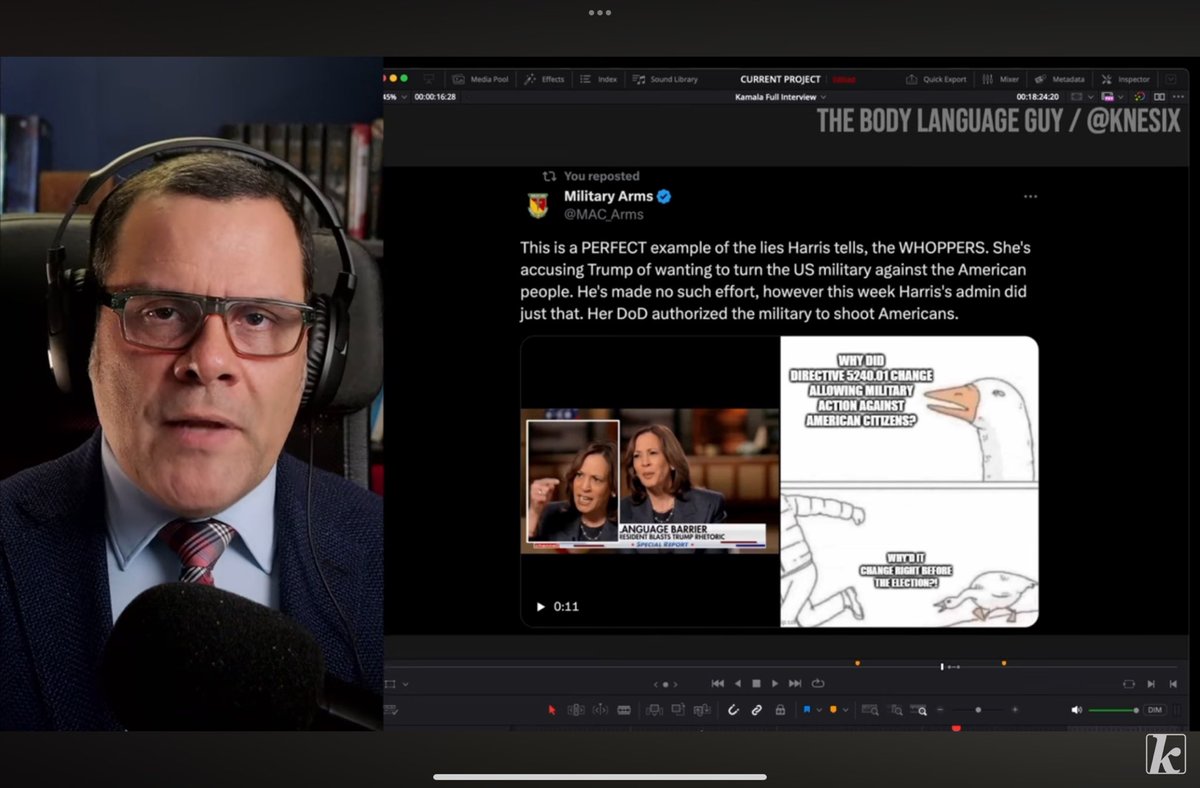This screenshot has width=1200, height=788.
Task: Click the Detail Zoom icon
Action: [x=896, y=710]
